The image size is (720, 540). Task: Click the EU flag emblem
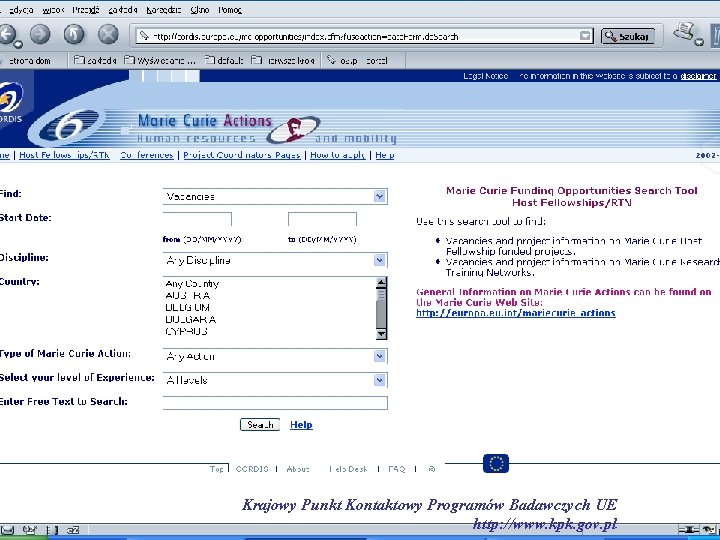point(496,463)
